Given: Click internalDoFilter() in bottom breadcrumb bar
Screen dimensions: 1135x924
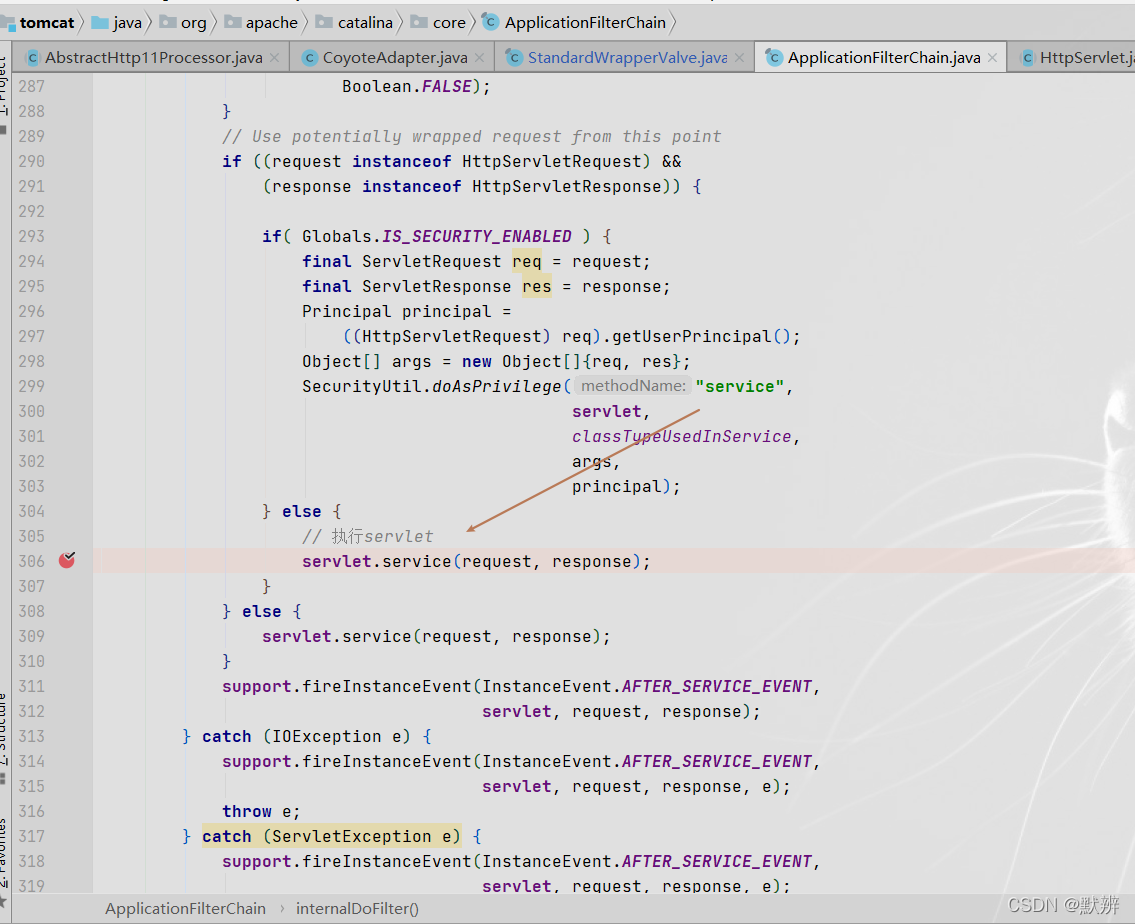Looking at the screenshot, I should (x=357, y=909).
